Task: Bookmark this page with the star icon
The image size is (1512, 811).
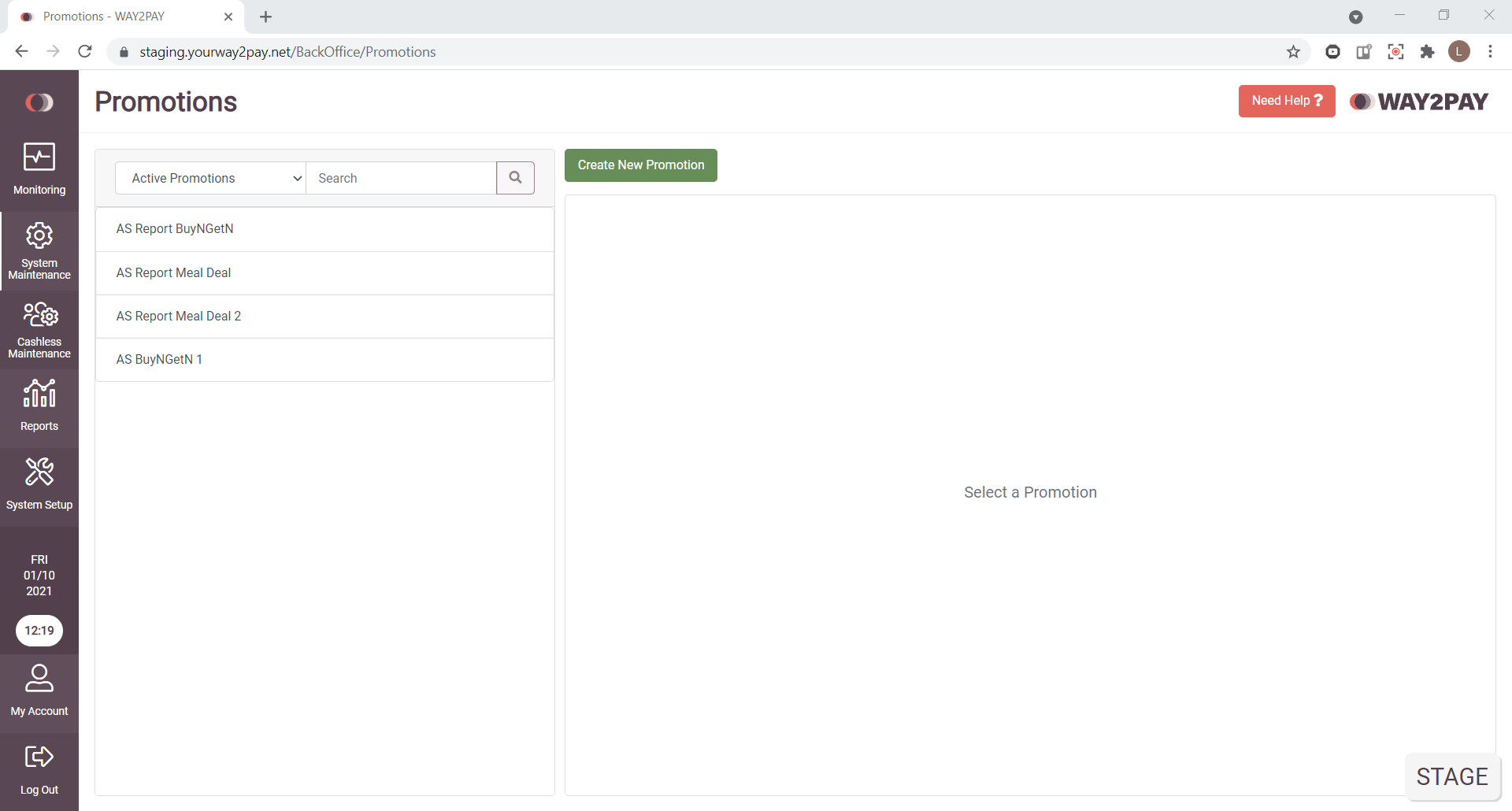Action: tap(1293, 52)
